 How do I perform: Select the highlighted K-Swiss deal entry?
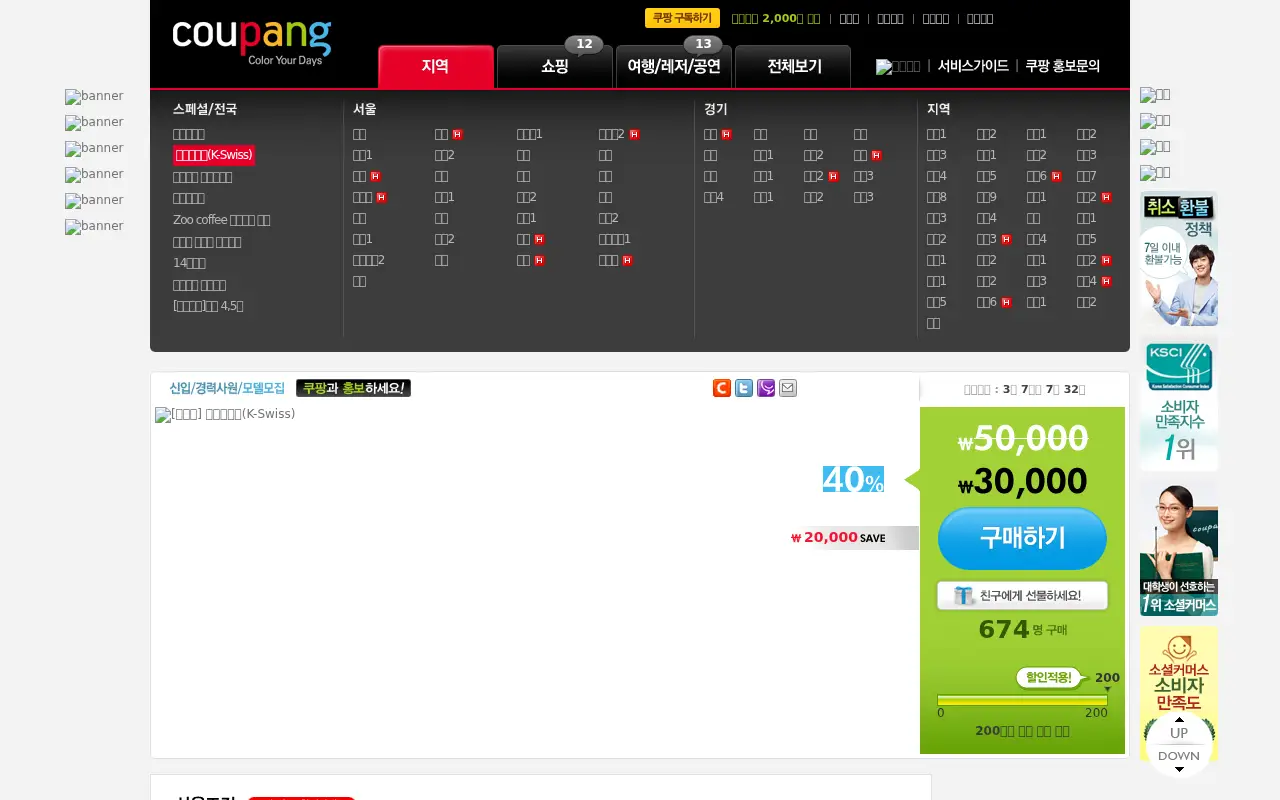[x=214, y=155]
